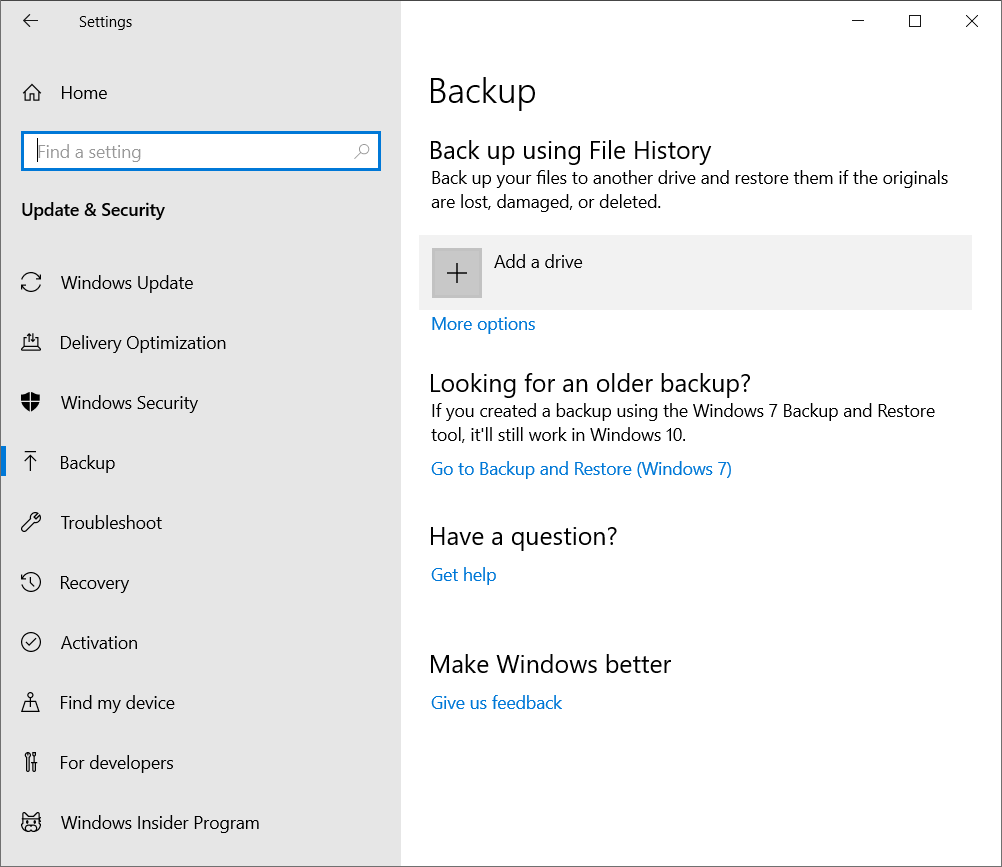Click the Make Windows better heading
1002x867 pixels.
pos(550,664)
